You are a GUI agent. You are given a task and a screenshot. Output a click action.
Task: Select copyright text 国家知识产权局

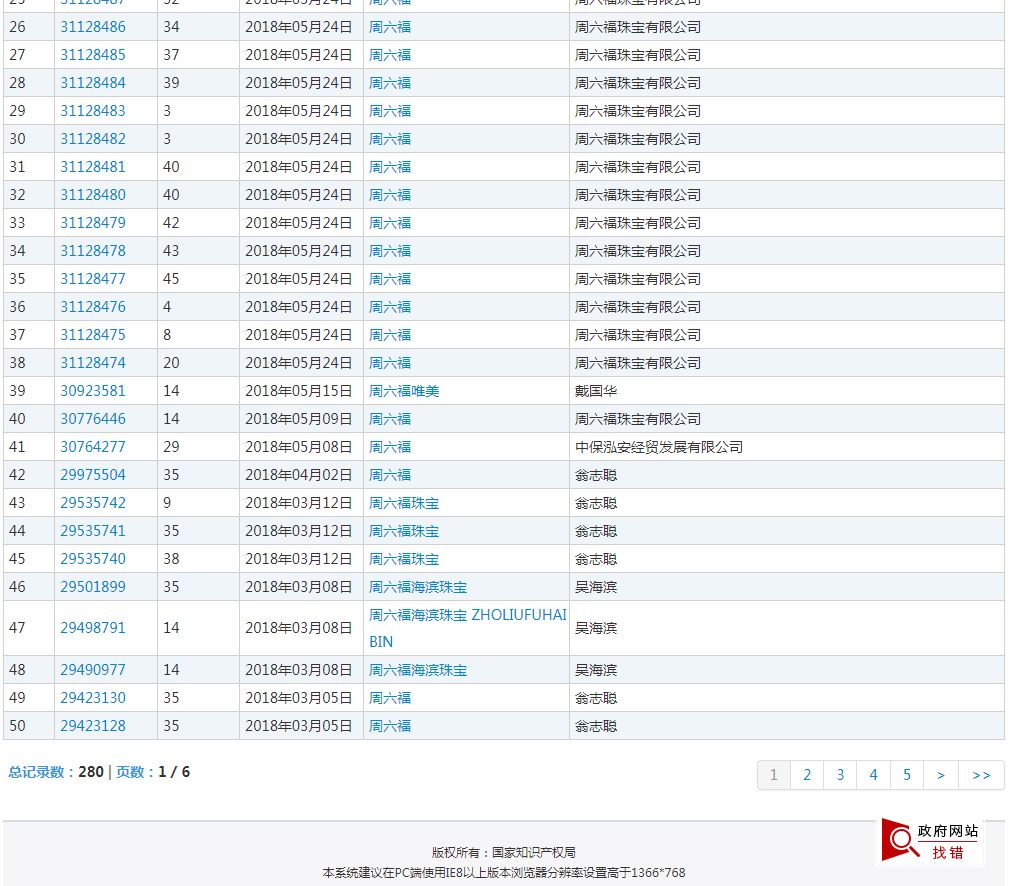533,853
